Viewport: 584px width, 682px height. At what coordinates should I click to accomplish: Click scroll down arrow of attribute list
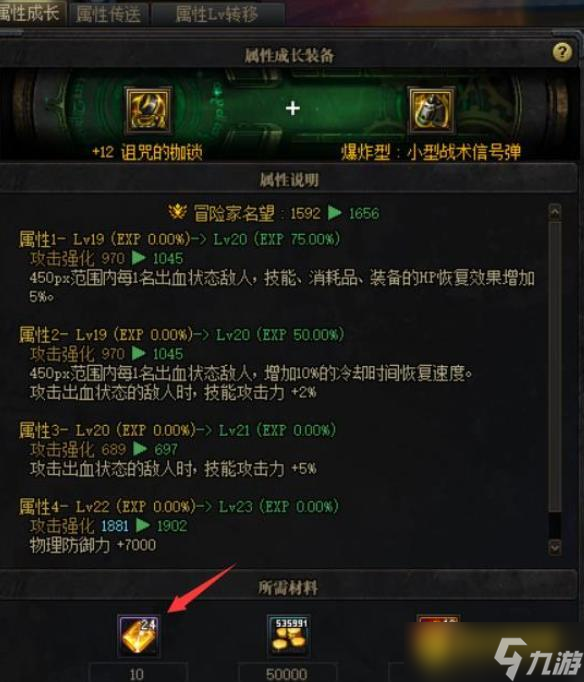tap(555, 547)
